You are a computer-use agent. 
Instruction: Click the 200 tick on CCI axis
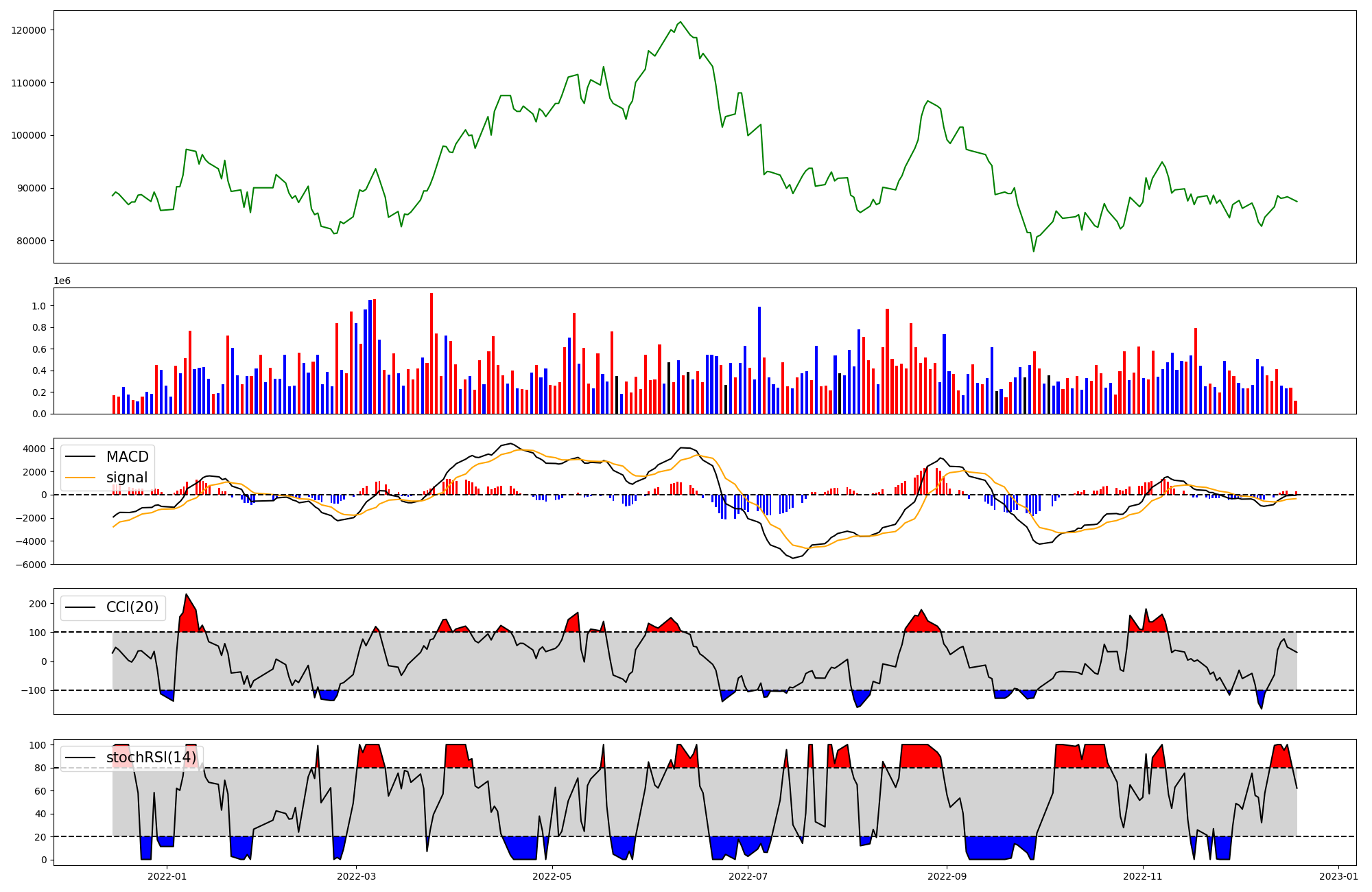[38, 604]
